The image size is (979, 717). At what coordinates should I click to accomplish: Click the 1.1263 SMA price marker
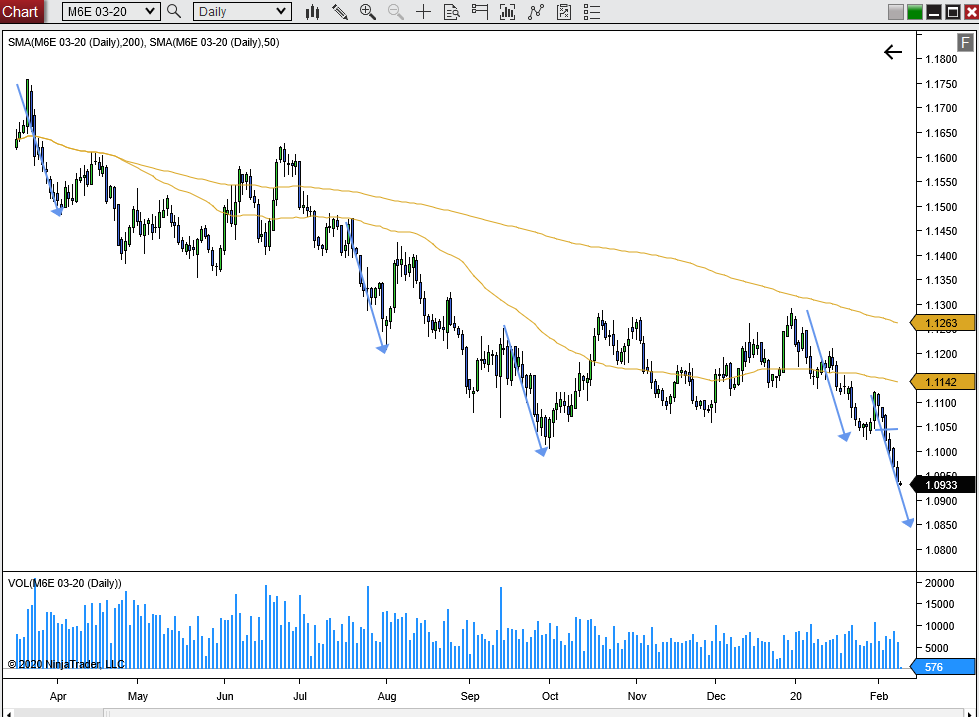(x=942, y=323)
